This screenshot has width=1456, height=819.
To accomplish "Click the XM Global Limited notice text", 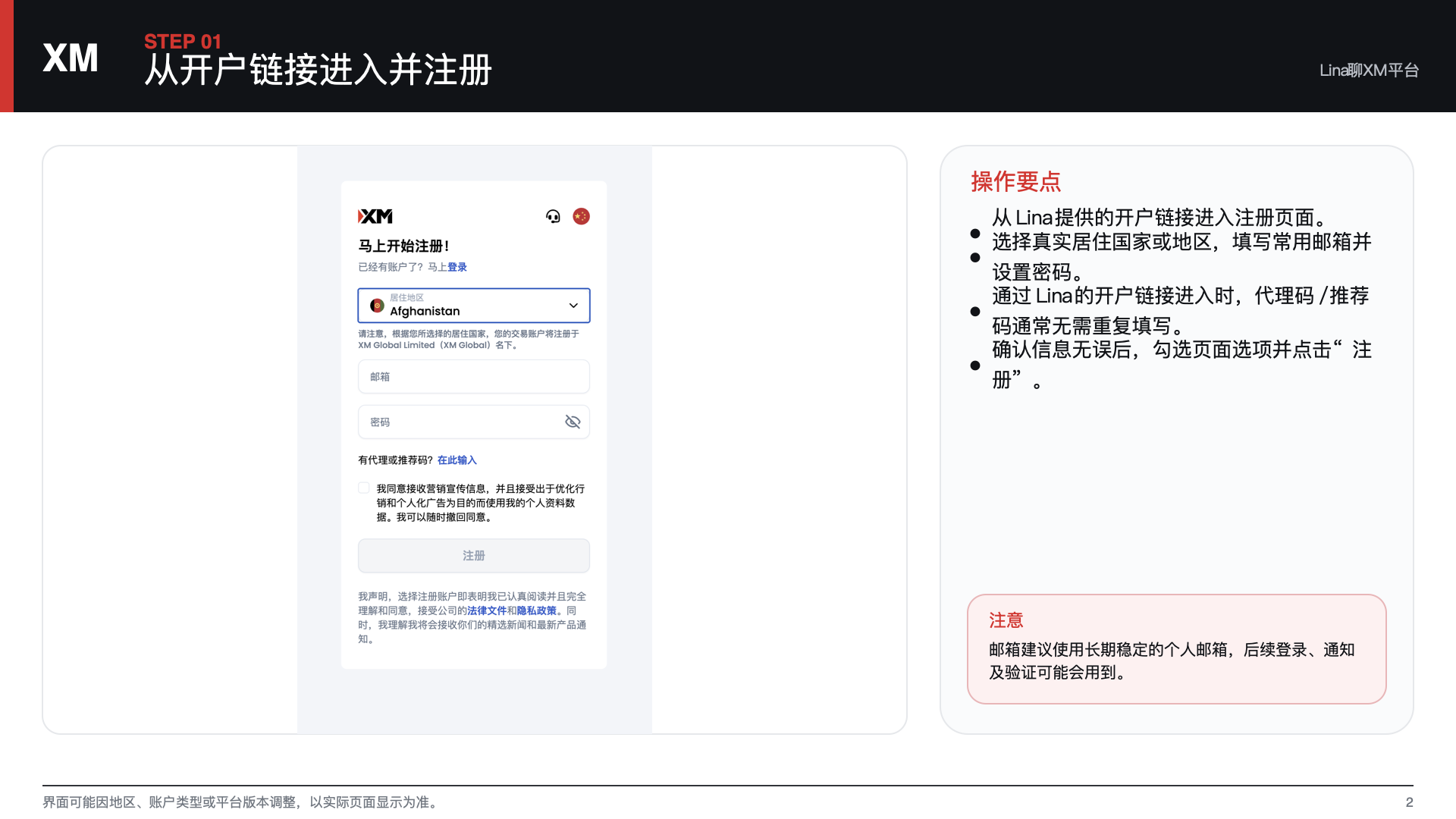I will pos(469,340).
